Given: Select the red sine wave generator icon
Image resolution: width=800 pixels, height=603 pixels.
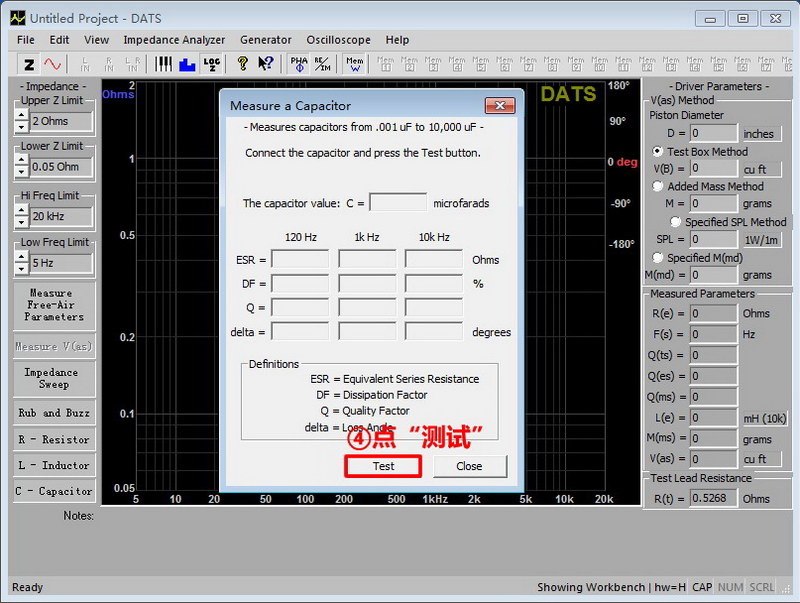Looking at the screenshot, I should click(52, 64).
